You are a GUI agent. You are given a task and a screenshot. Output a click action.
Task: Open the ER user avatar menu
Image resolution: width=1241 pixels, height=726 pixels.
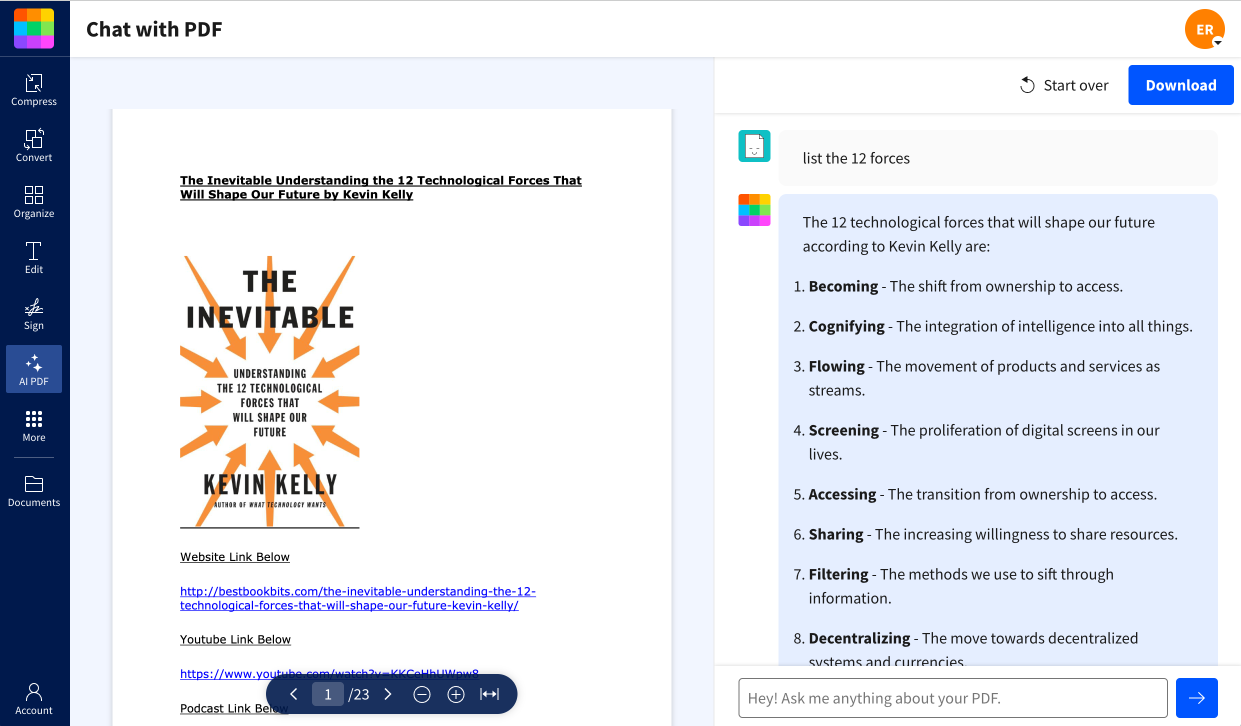click(1205, 29)
